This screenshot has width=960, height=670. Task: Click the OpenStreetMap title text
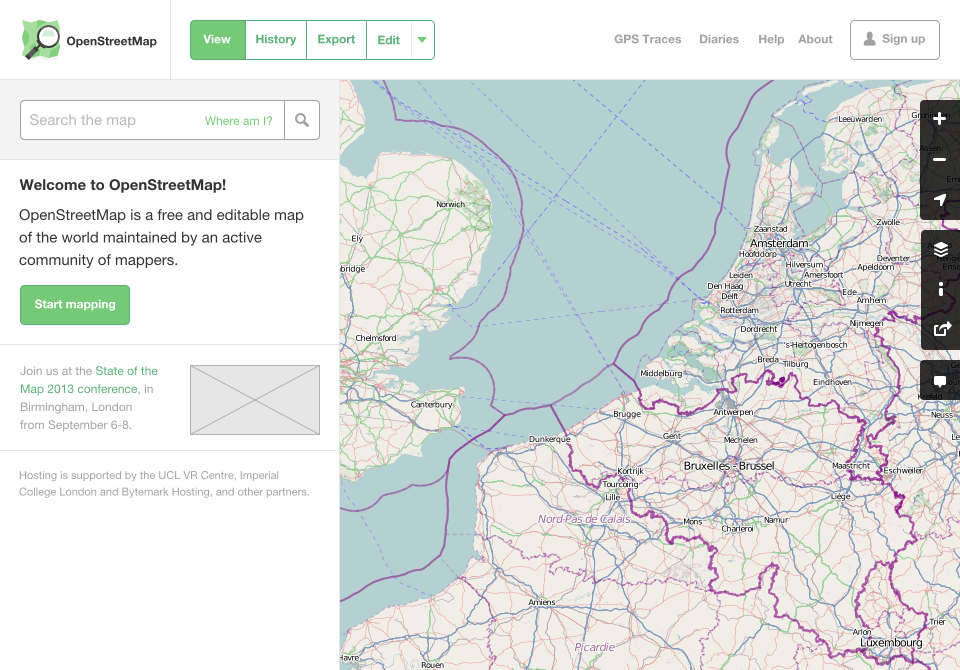[x=111, y=41]
